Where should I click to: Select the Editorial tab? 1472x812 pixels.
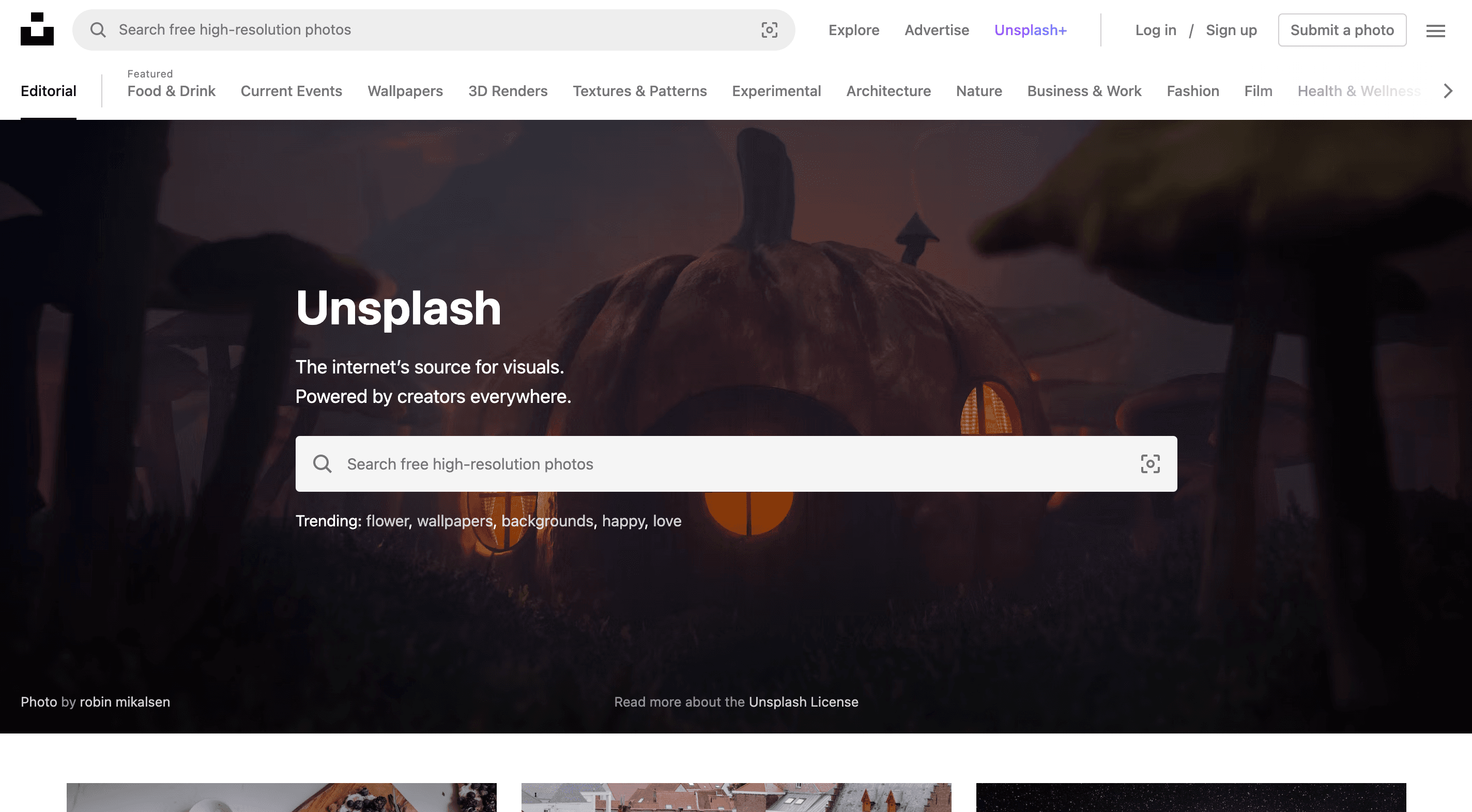click(49, 91)
